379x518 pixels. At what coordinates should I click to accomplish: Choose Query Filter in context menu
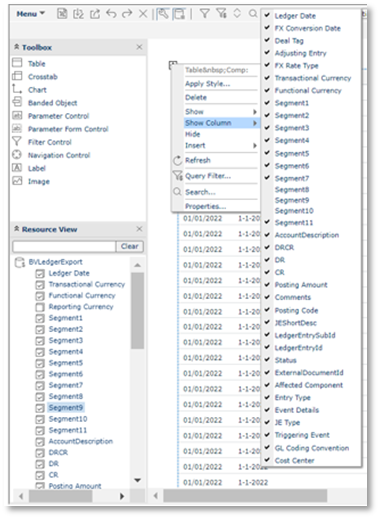pos(208,176)
